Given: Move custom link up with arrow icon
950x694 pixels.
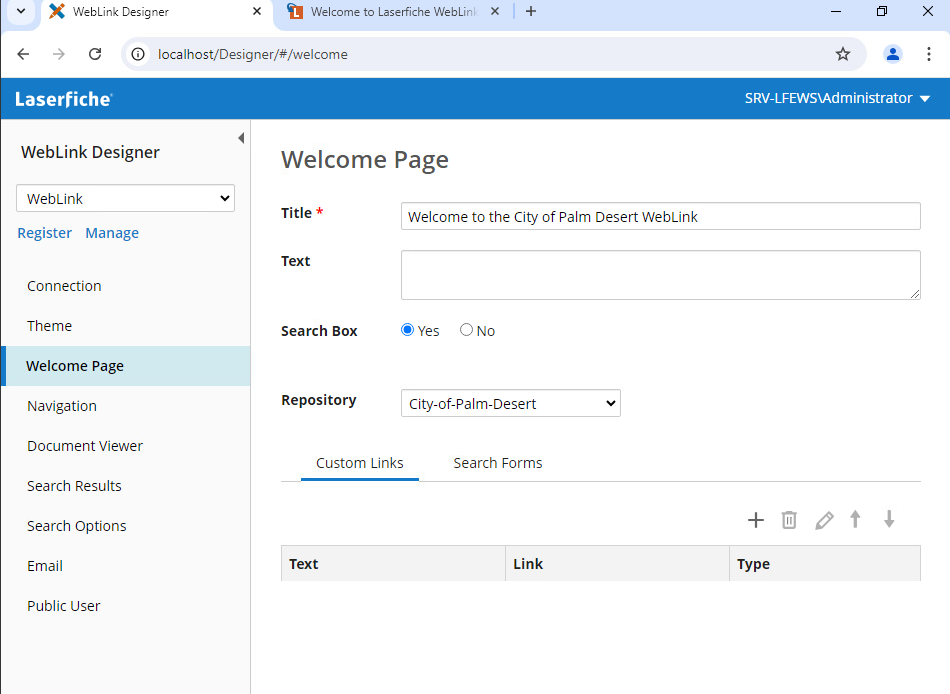Looking at the screenshot, I should coord(855,519).
